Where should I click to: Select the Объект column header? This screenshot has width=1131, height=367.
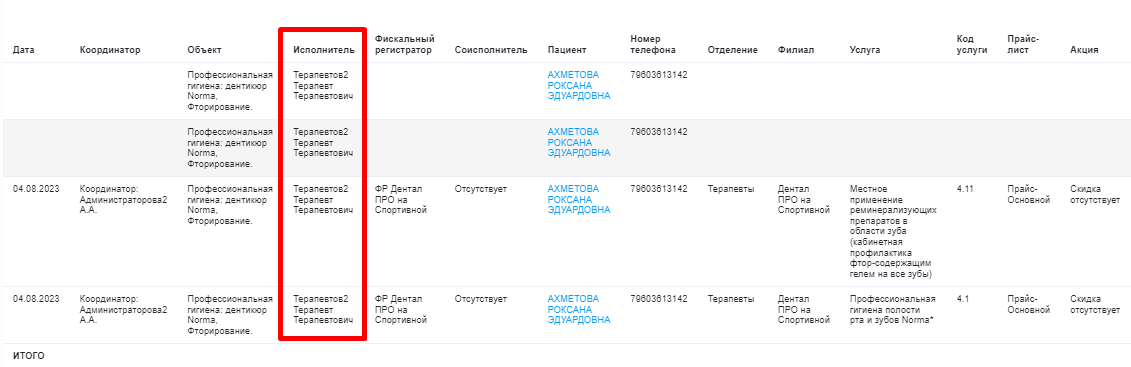click(x=204, y=50)
